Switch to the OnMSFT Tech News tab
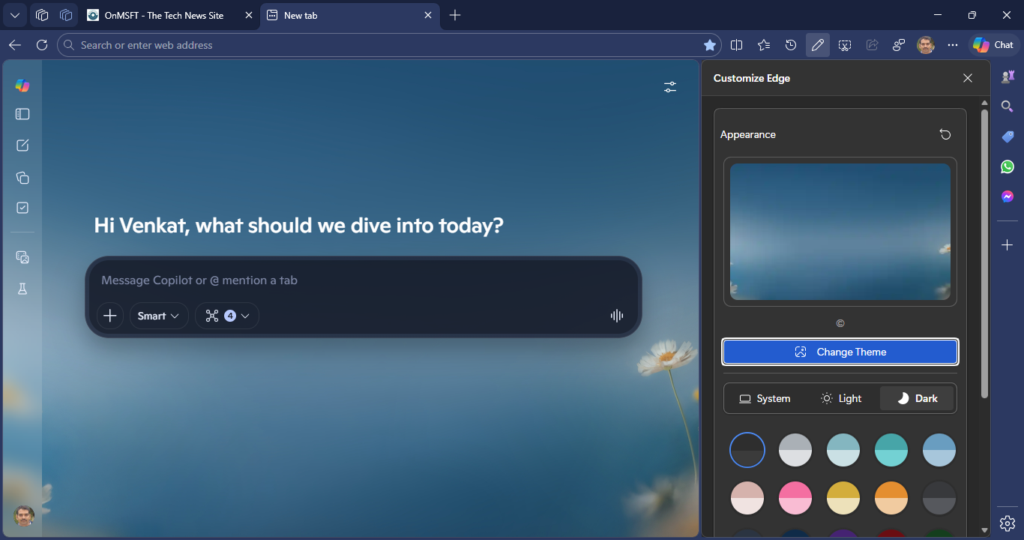Screen dimensions: 1024x540 coord(165,15)
